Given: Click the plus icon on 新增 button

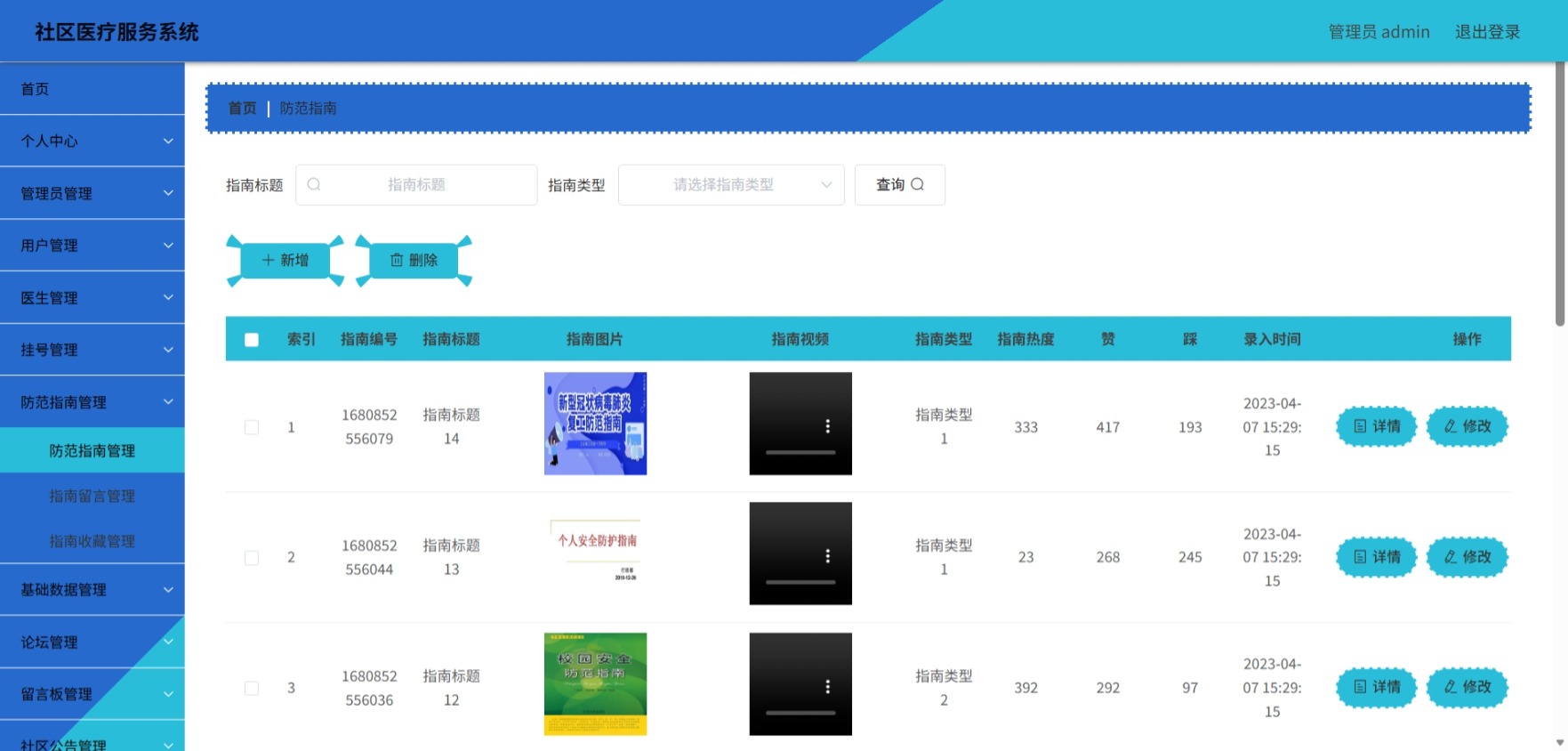Looking at the screenshot, I should click(x=268, y=260).
